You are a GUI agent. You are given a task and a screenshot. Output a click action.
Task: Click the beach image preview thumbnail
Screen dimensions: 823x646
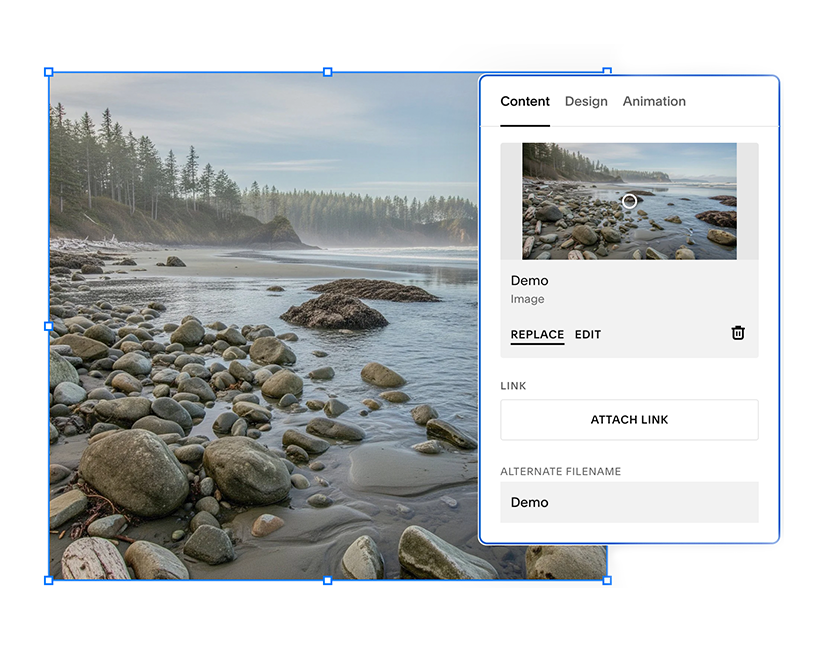629,201
